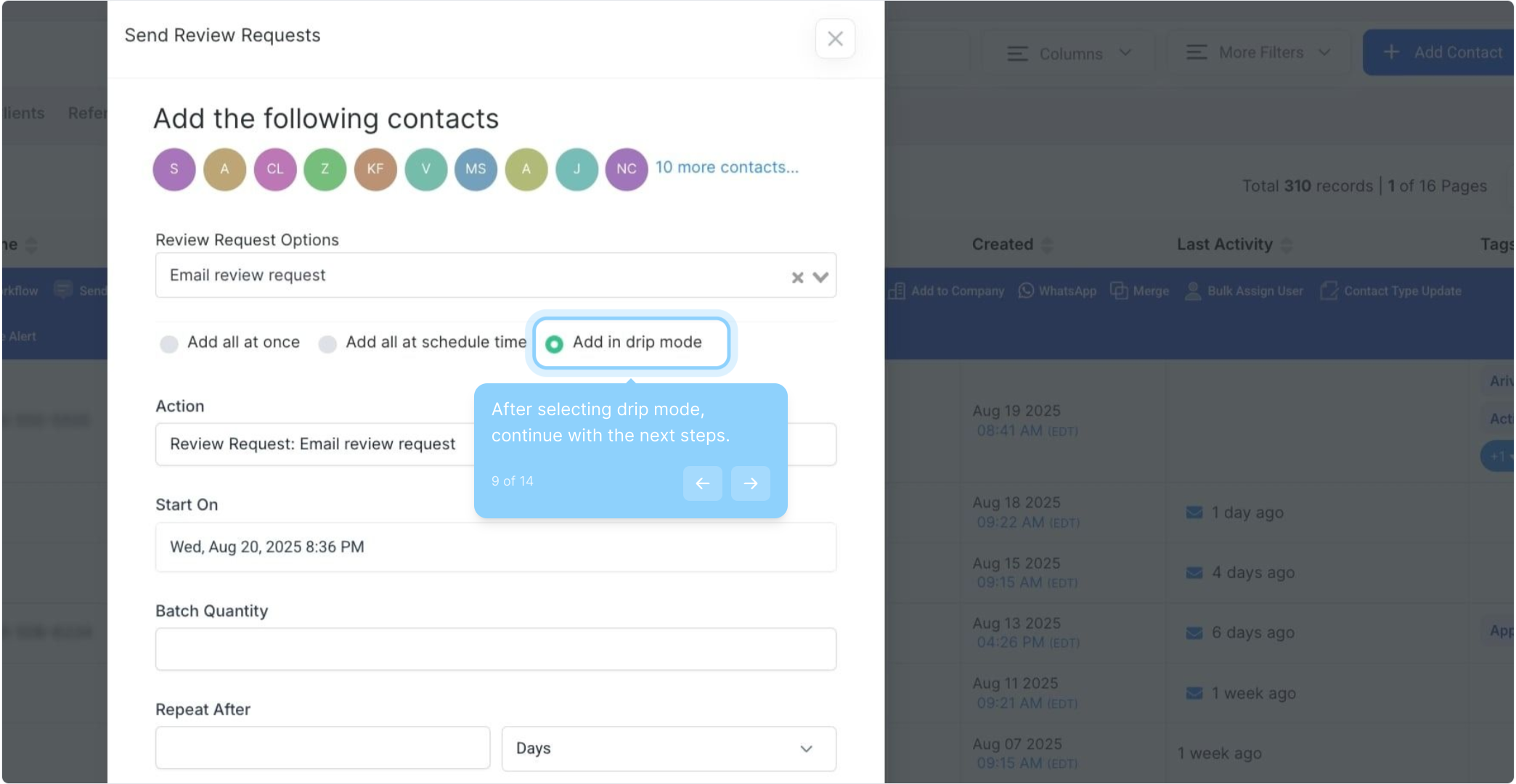Go to next tour step arrow
Screen dimensions: 1516x784
[750, 483]
